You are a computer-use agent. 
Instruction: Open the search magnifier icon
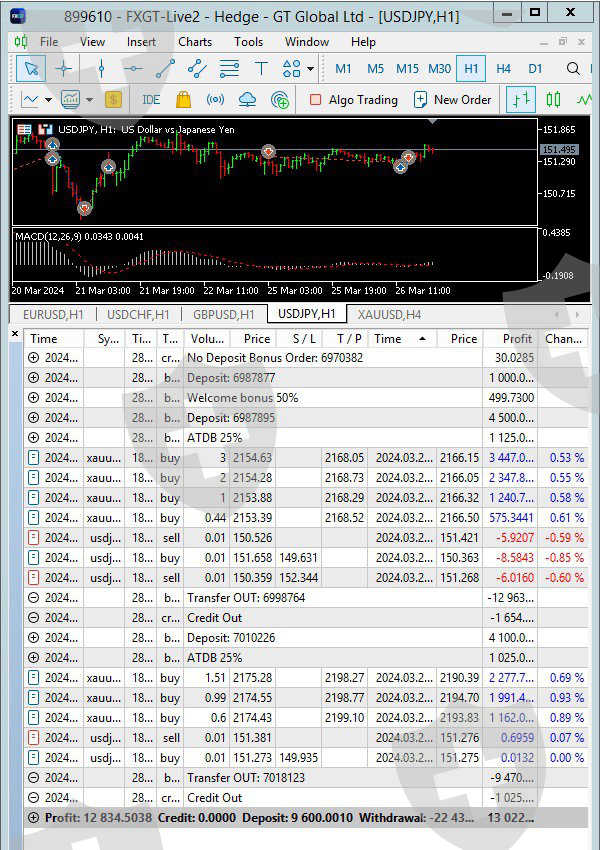click(573, 69)
